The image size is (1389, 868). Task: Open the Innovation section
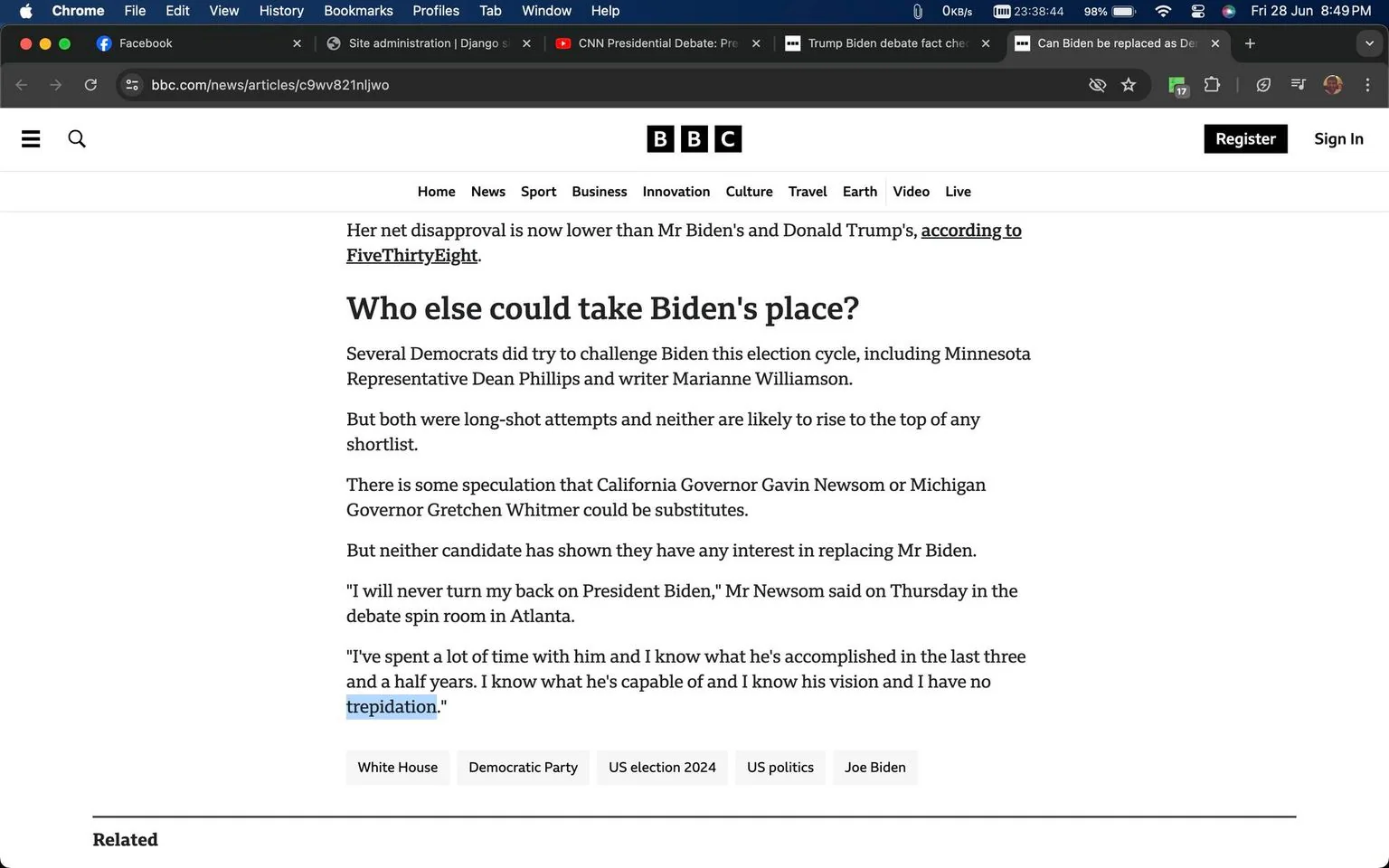[676, 192]
